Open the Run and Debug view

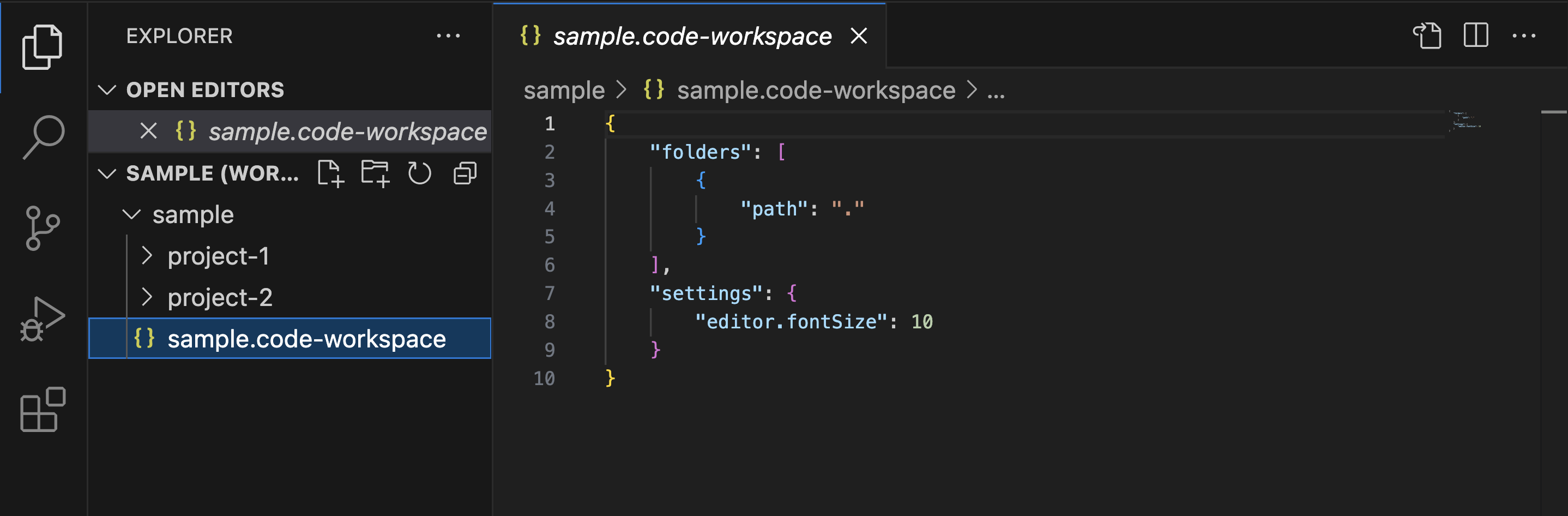pos(43,317)
